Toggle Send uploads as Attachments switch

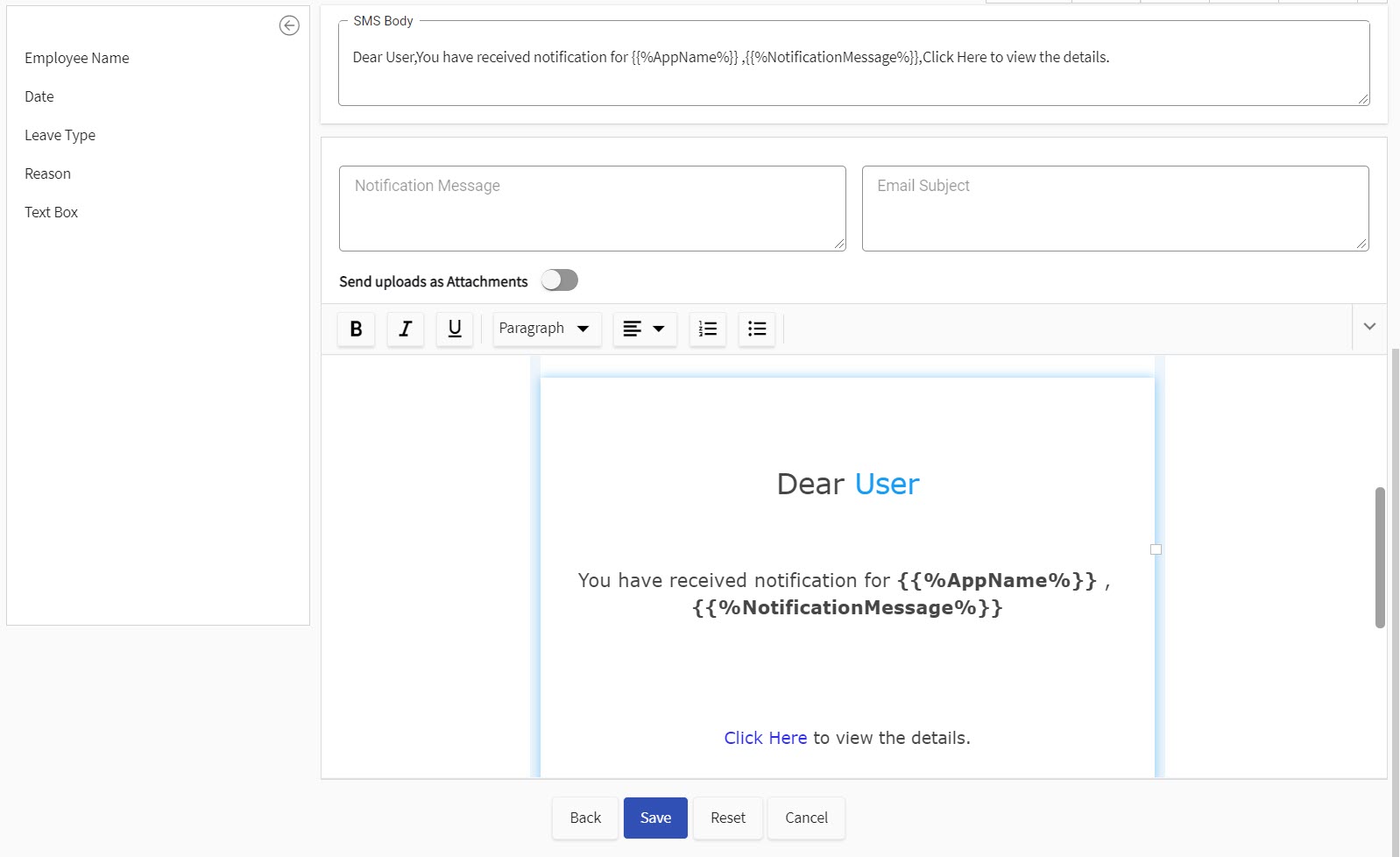pos(559,280)
